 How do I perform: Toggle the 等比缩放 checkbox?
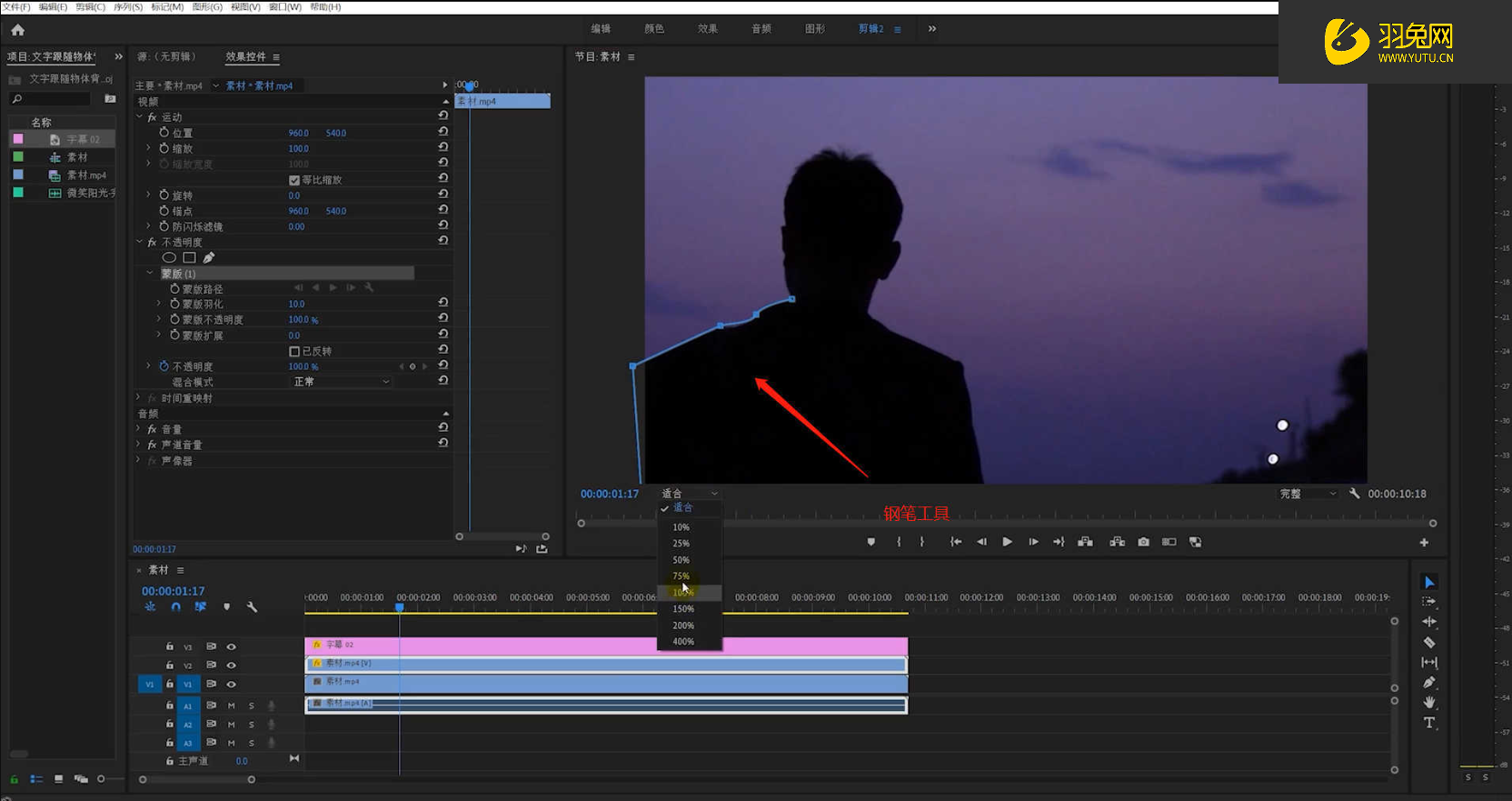(x=294, y=180)
